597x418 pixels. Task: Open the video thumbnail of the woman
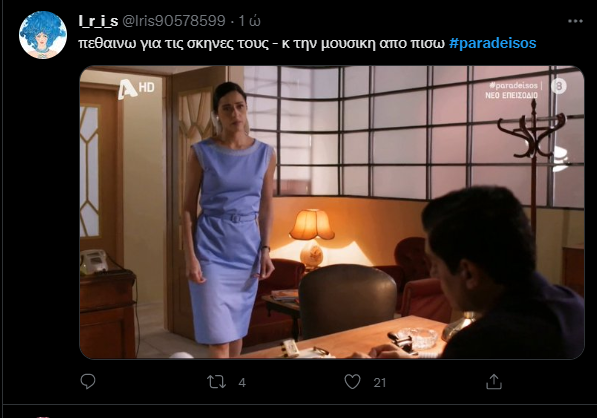332,212
